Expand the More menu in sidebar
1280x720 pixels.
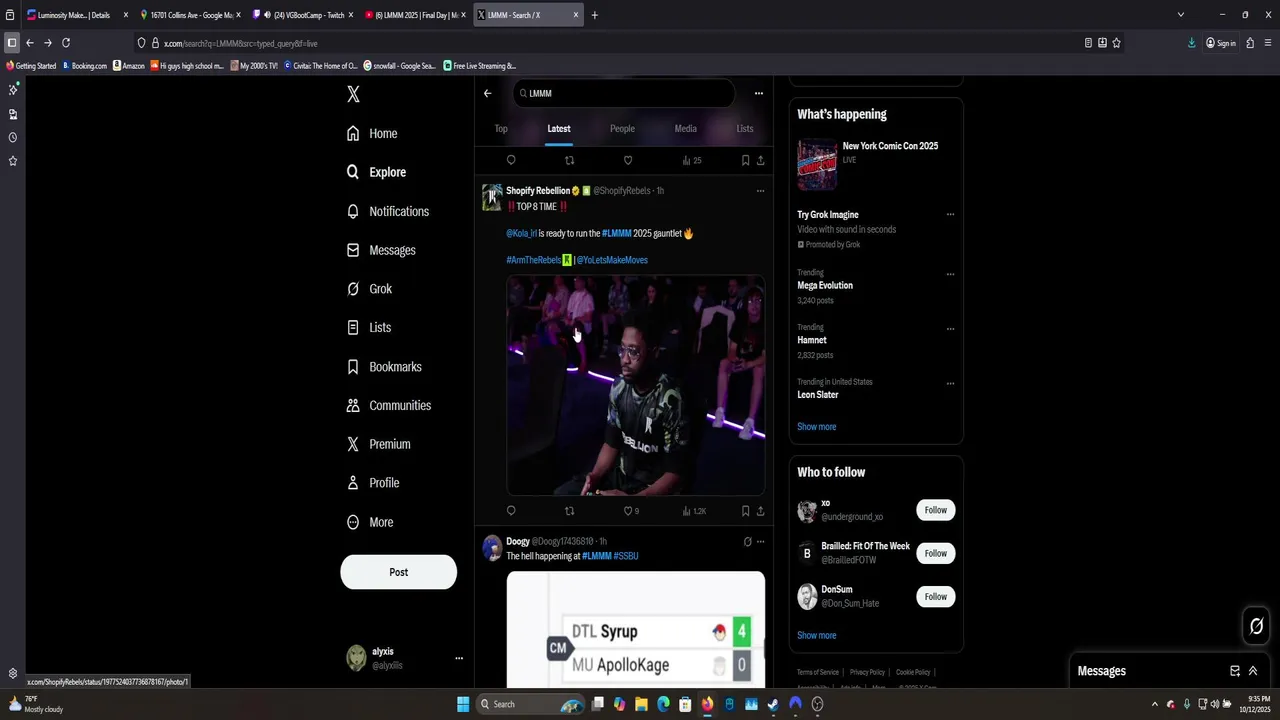pos(370,522)
